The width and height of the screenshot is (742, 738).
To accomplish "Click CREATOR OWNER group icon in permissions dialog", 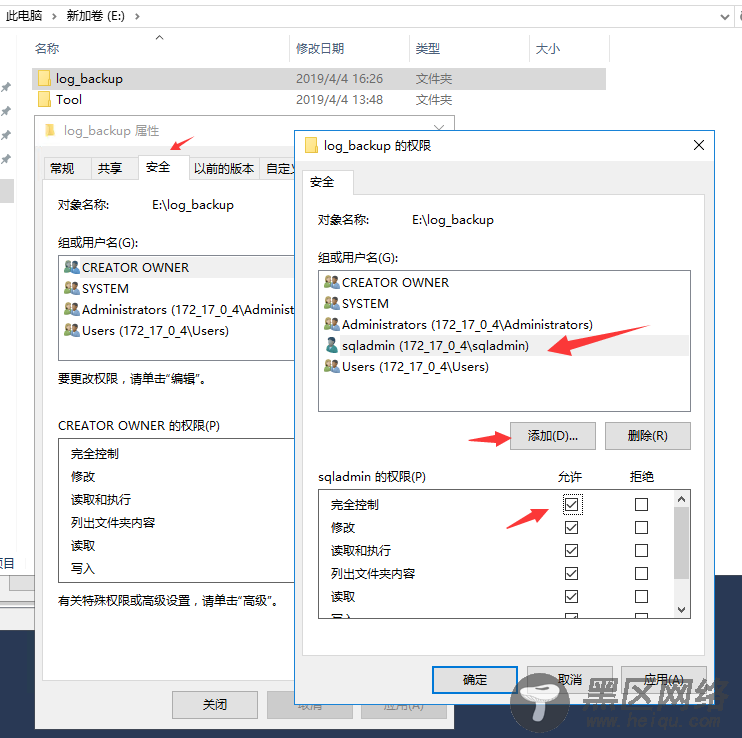I will [332, 282].
